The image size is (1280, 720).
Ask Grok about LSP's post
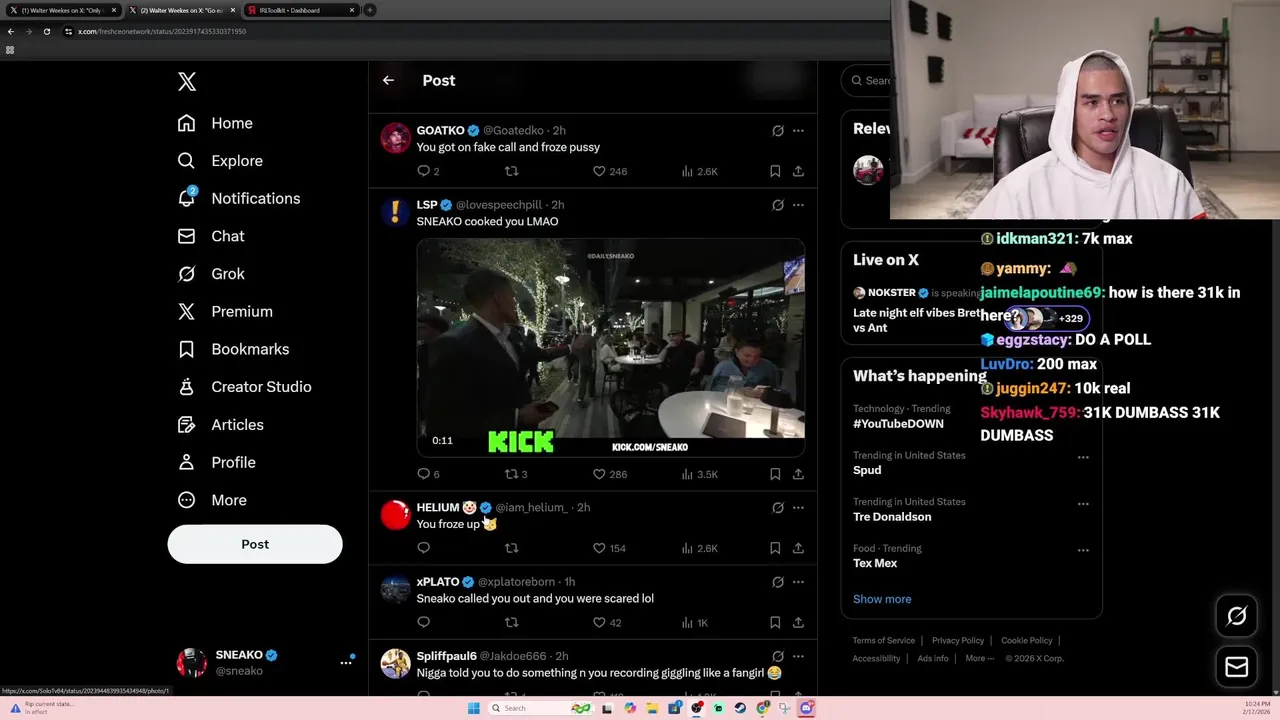coord(778,205)
